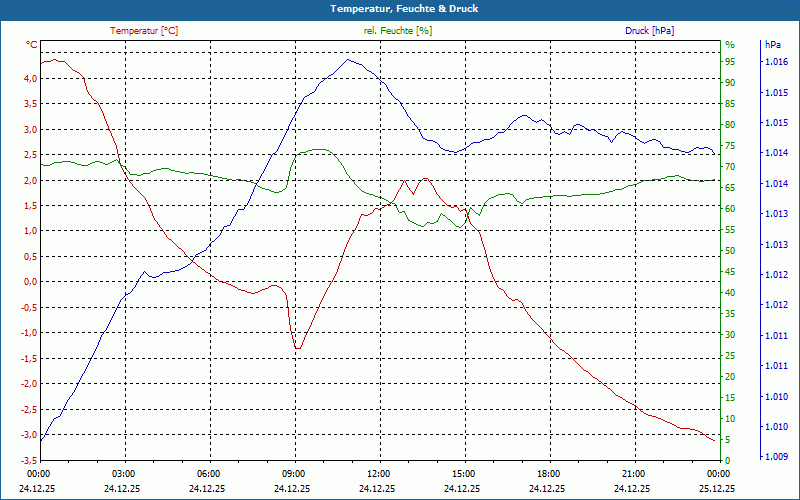Click the "80" humidity axis value
Image resolution: width=800 pixels, height=500 pixels.
point(730,125)
